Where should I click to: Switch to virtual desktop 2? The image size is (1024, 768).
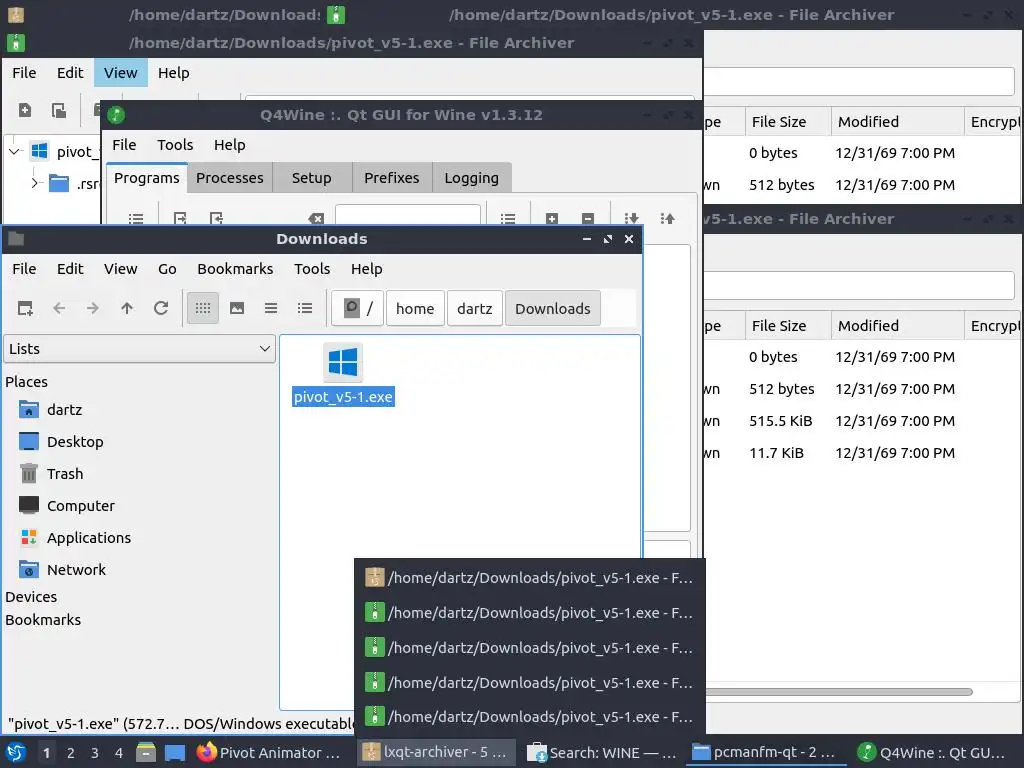pyautogui.click(x=71, y=753)
